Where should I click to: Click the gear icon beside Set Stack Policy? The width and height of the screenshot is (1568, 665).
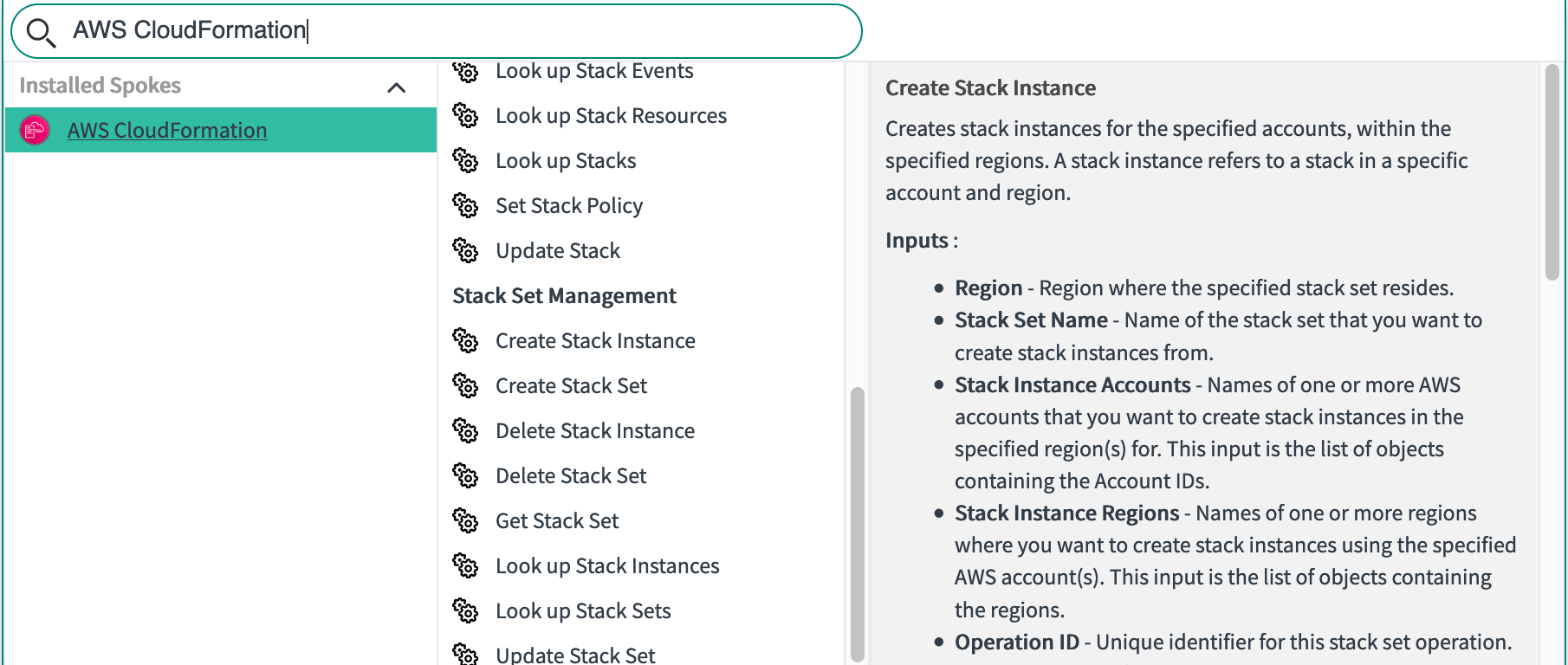(x=465, y=206)
